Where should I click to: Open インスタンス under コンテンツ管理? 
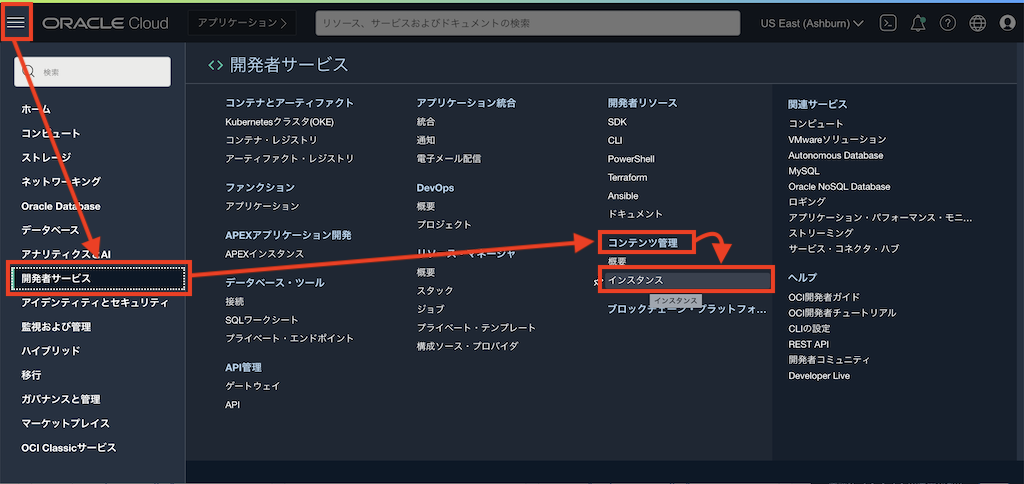click(x=636, y=280)
